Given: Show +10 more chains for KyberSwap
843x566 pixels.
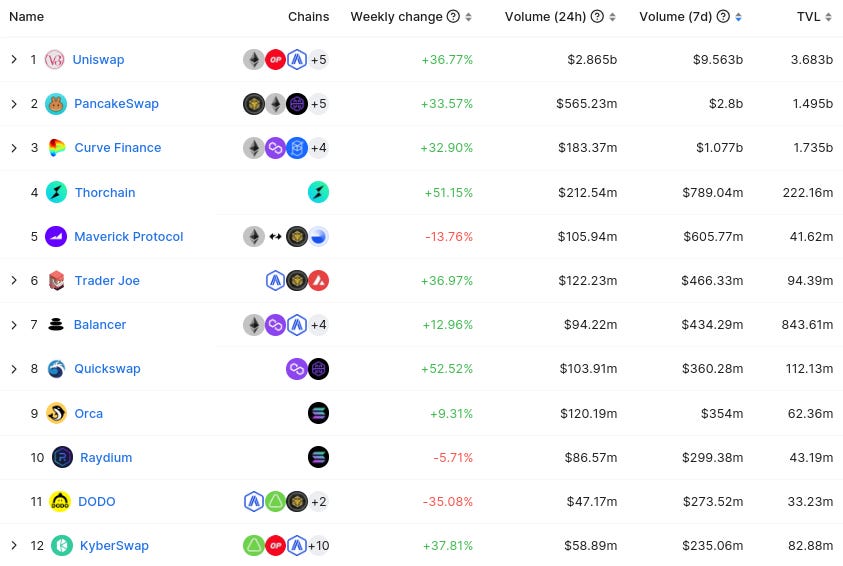Looking at the screenshot, I should 318,546.
